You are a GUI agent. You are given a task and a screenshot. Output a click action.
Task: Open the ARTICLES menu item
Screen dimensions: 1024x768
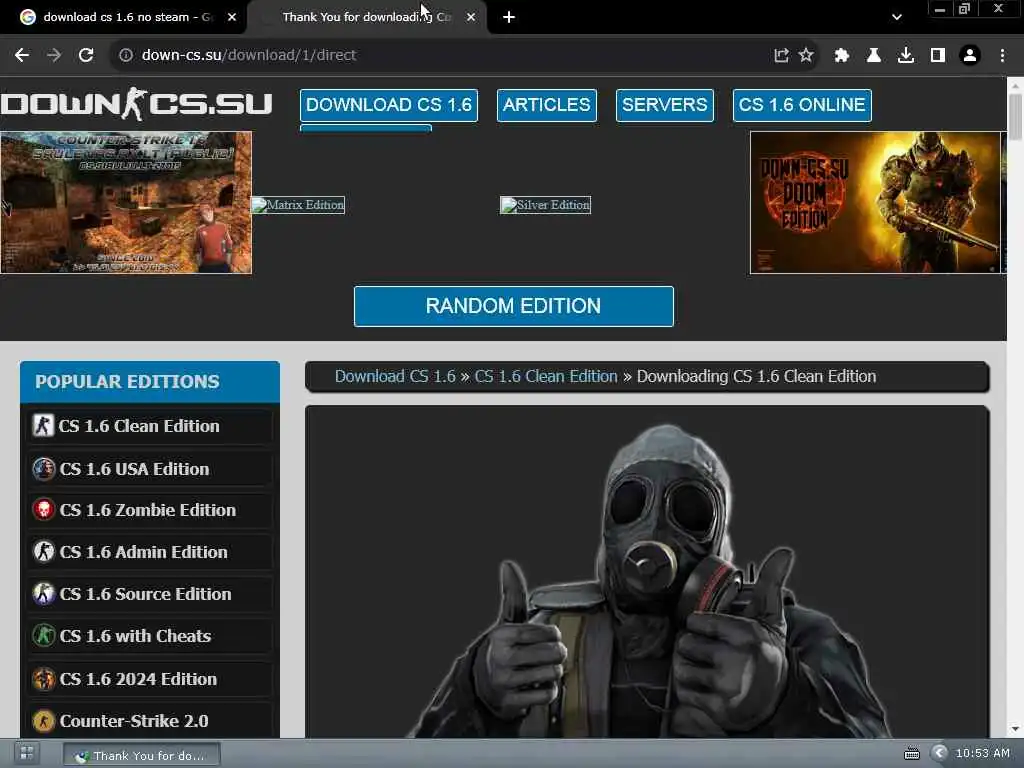click(x=547, y=105)
